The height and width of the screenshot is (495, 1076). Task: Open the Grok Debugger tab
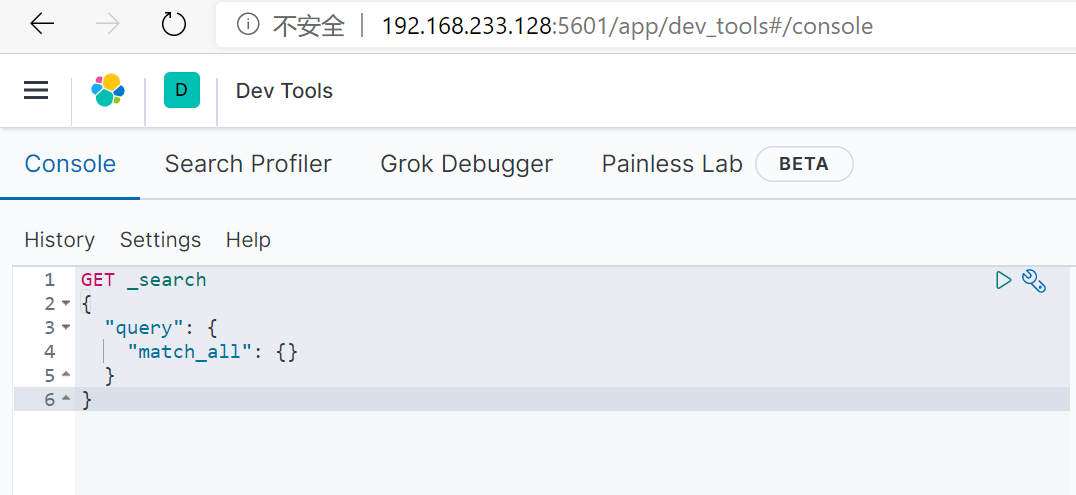coord(467,164)
